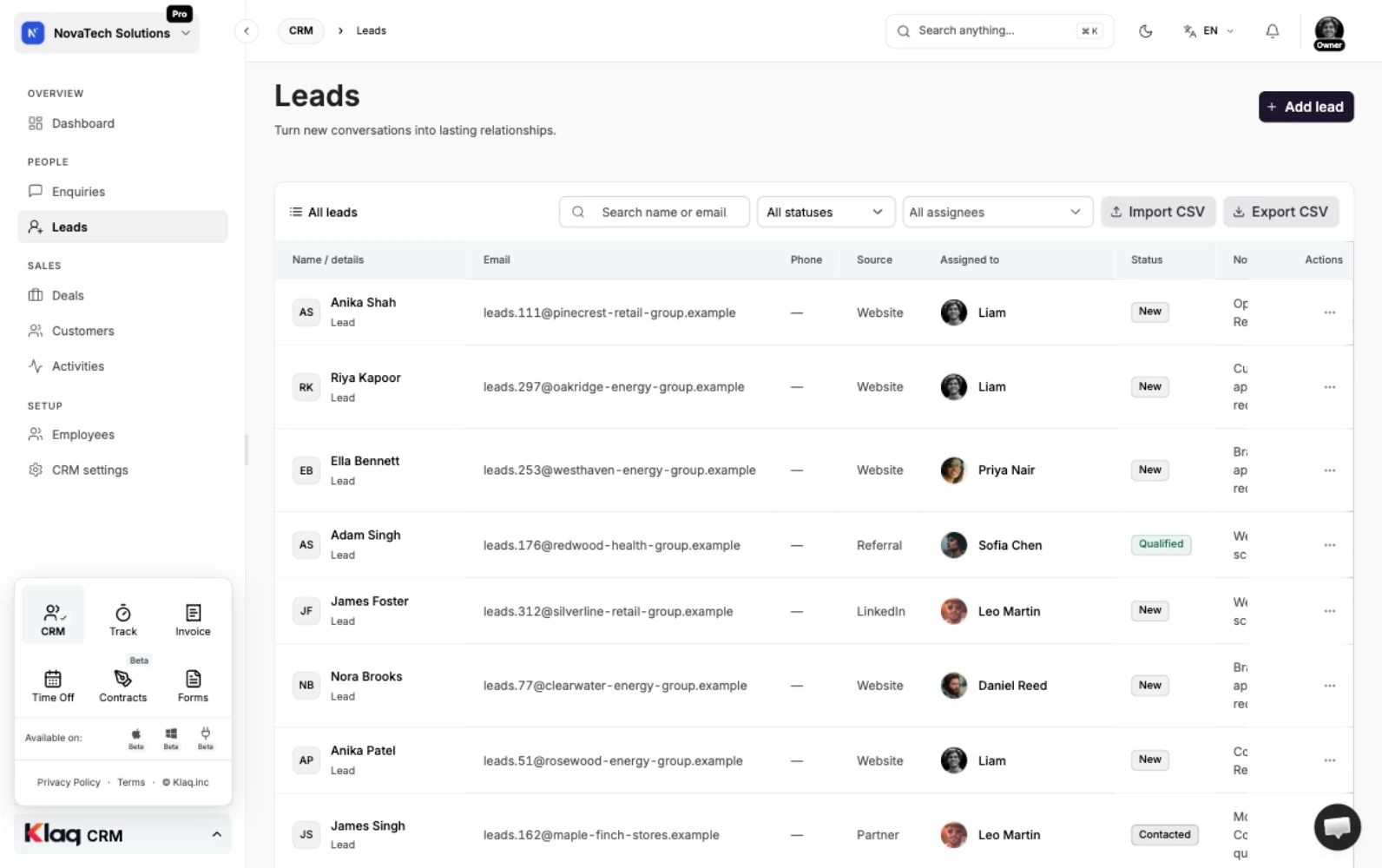Open actions menu for James Foster row
Image resolution: width=1382 pixels, height=868 pixels.
(1329, 611)
